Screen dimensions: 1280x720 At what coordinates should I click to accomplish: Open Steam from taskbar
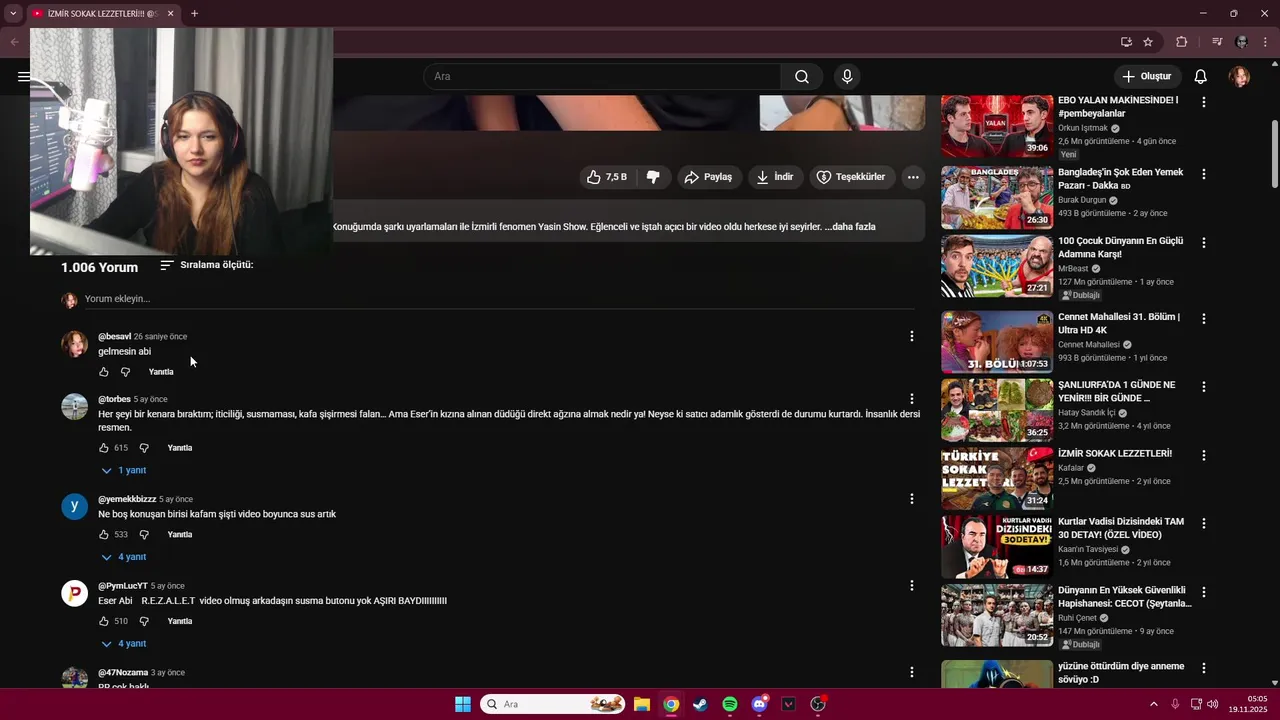click(x=700, y=704)
